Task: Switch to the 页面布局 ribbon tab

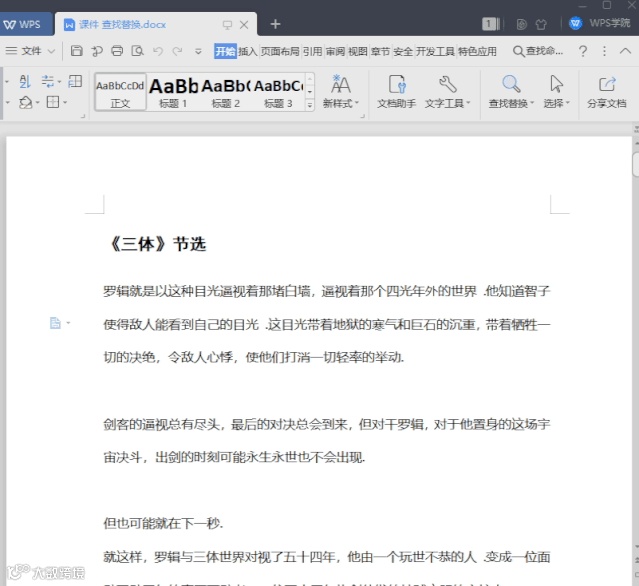Action: (280, 51)
